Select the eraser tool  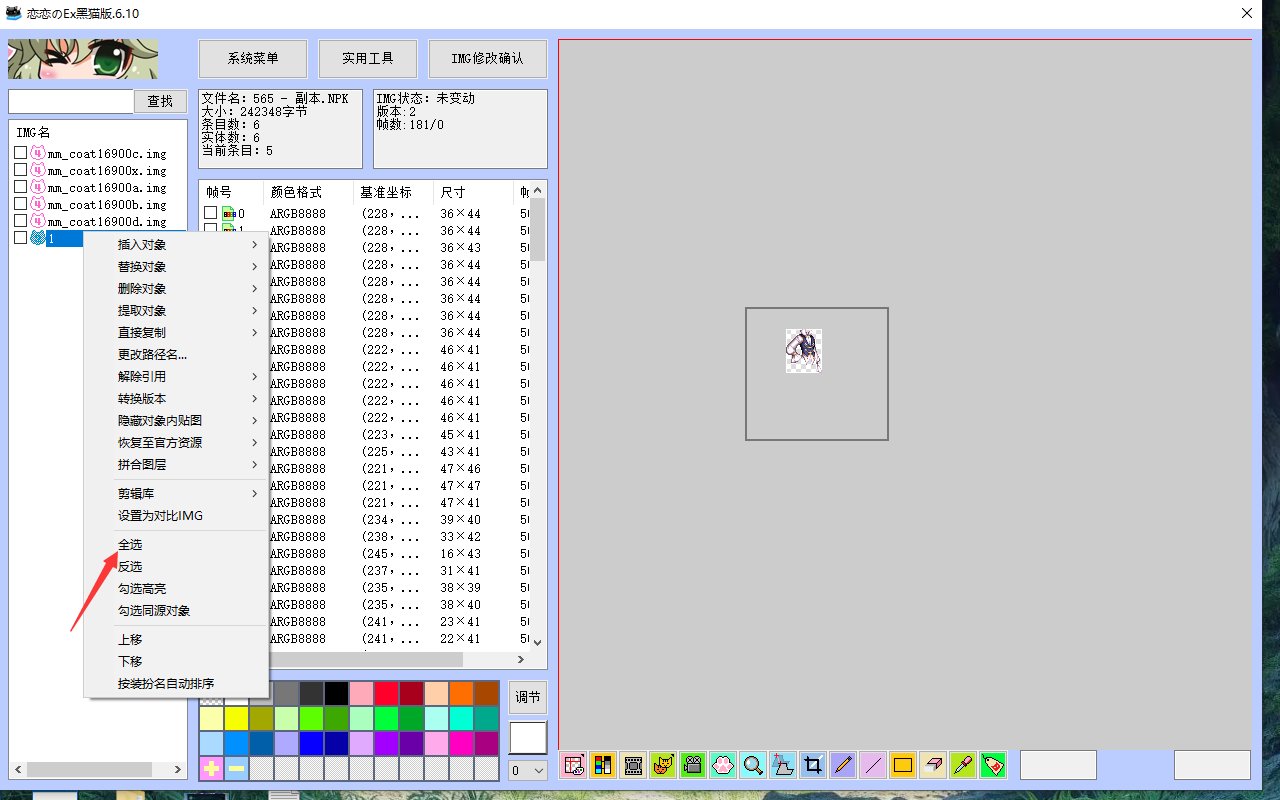[x=932, y=765]
